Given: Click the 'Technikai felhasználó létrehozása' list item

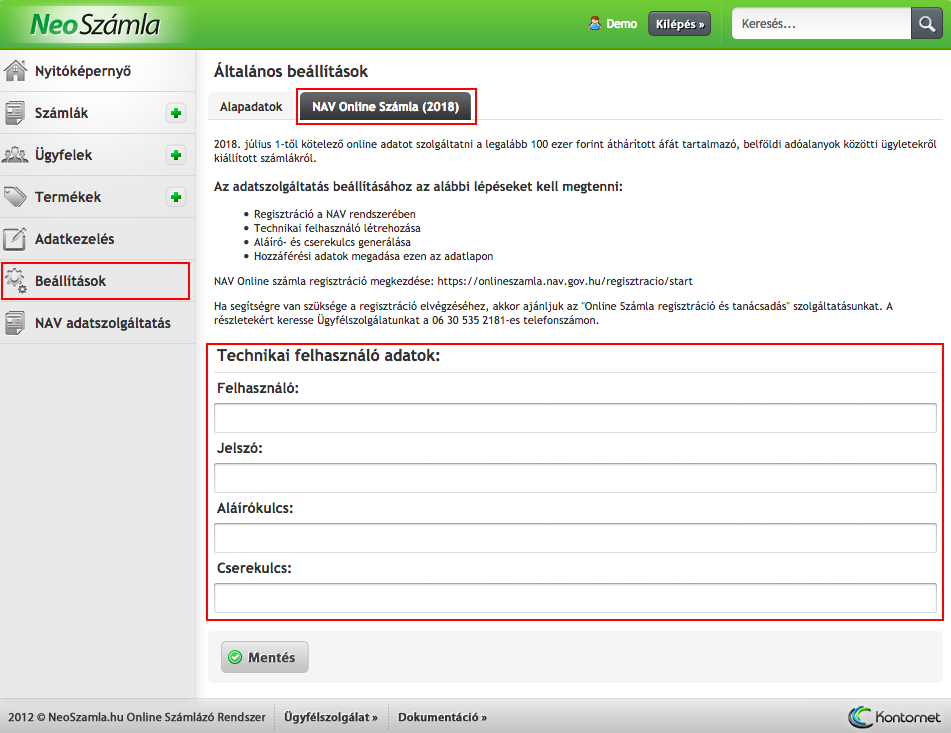Looking at the screenshot, I should (x=337, y=228).
